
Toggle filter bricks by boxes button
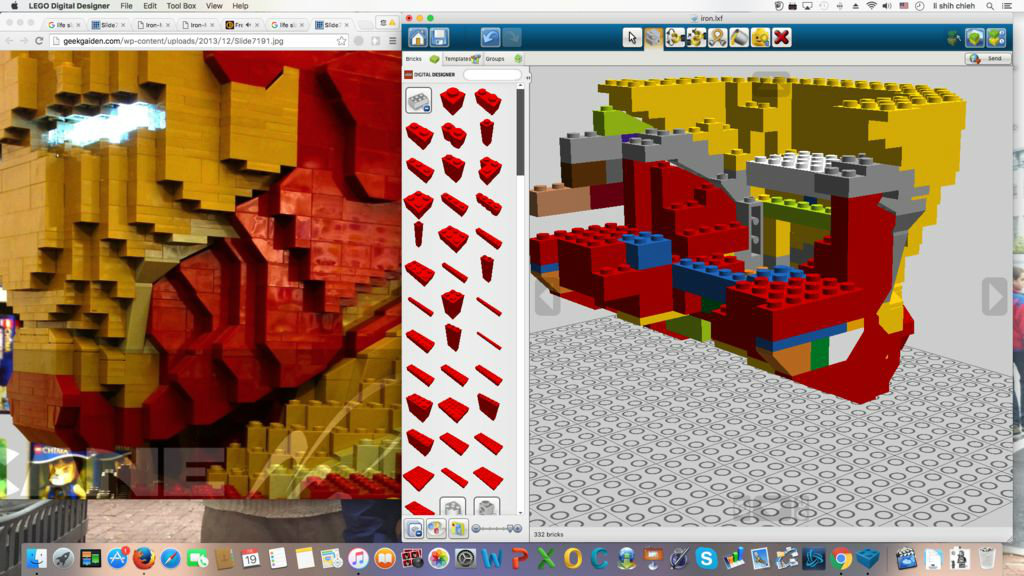458,528
